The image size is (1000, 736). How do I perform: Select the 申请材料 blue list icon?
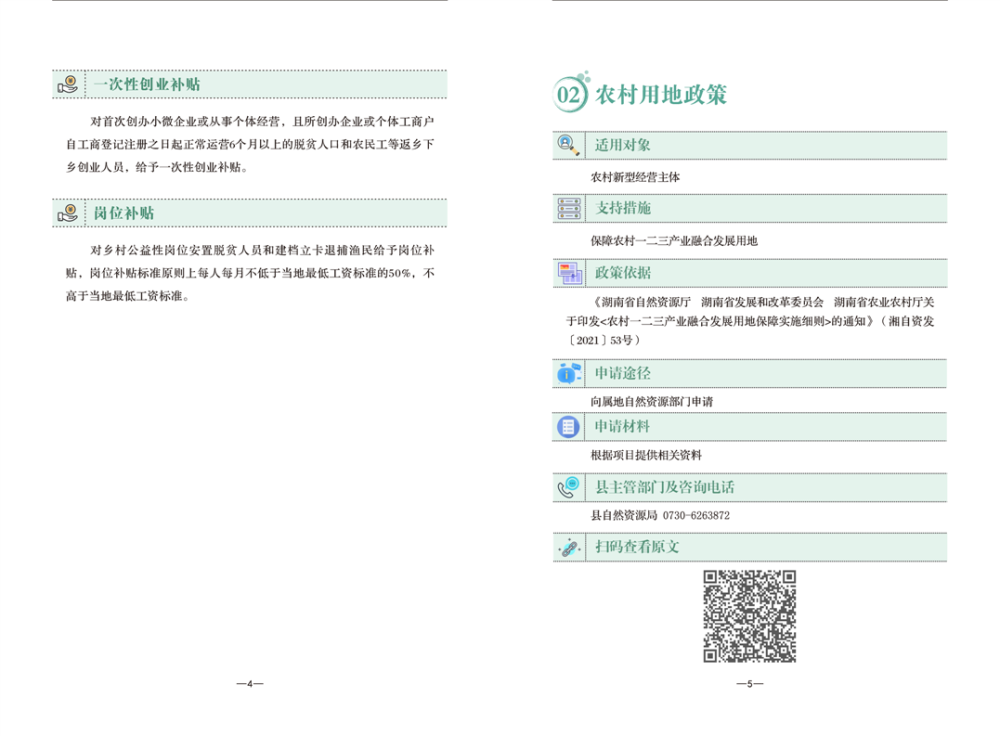click(x=568, y=427)
